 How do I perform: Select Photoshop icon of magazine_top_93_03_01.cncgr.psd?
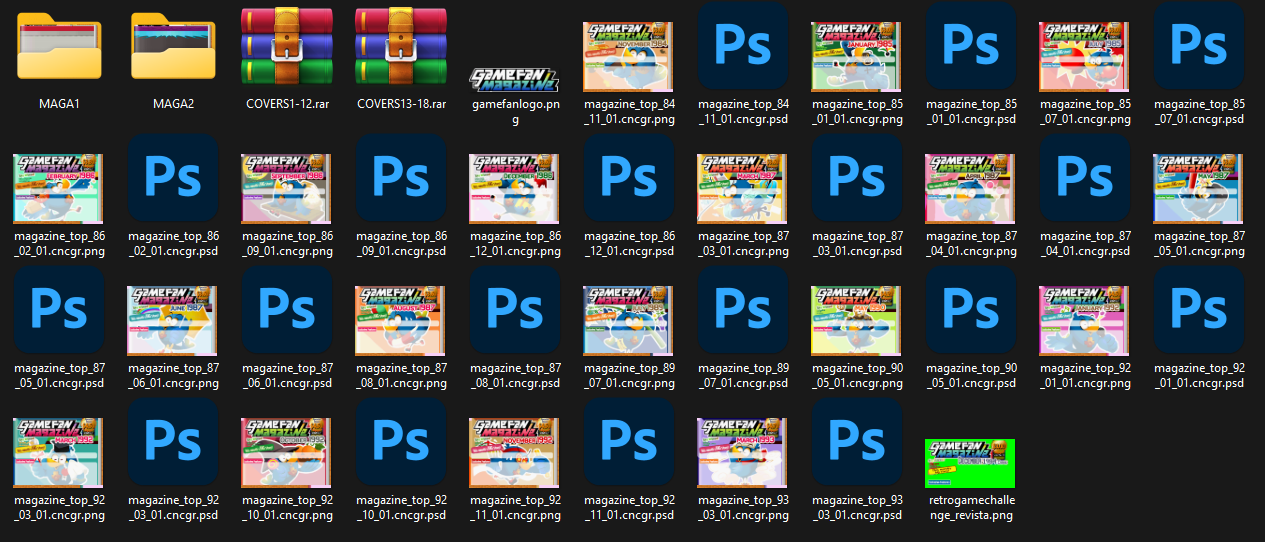click(857, 442)
